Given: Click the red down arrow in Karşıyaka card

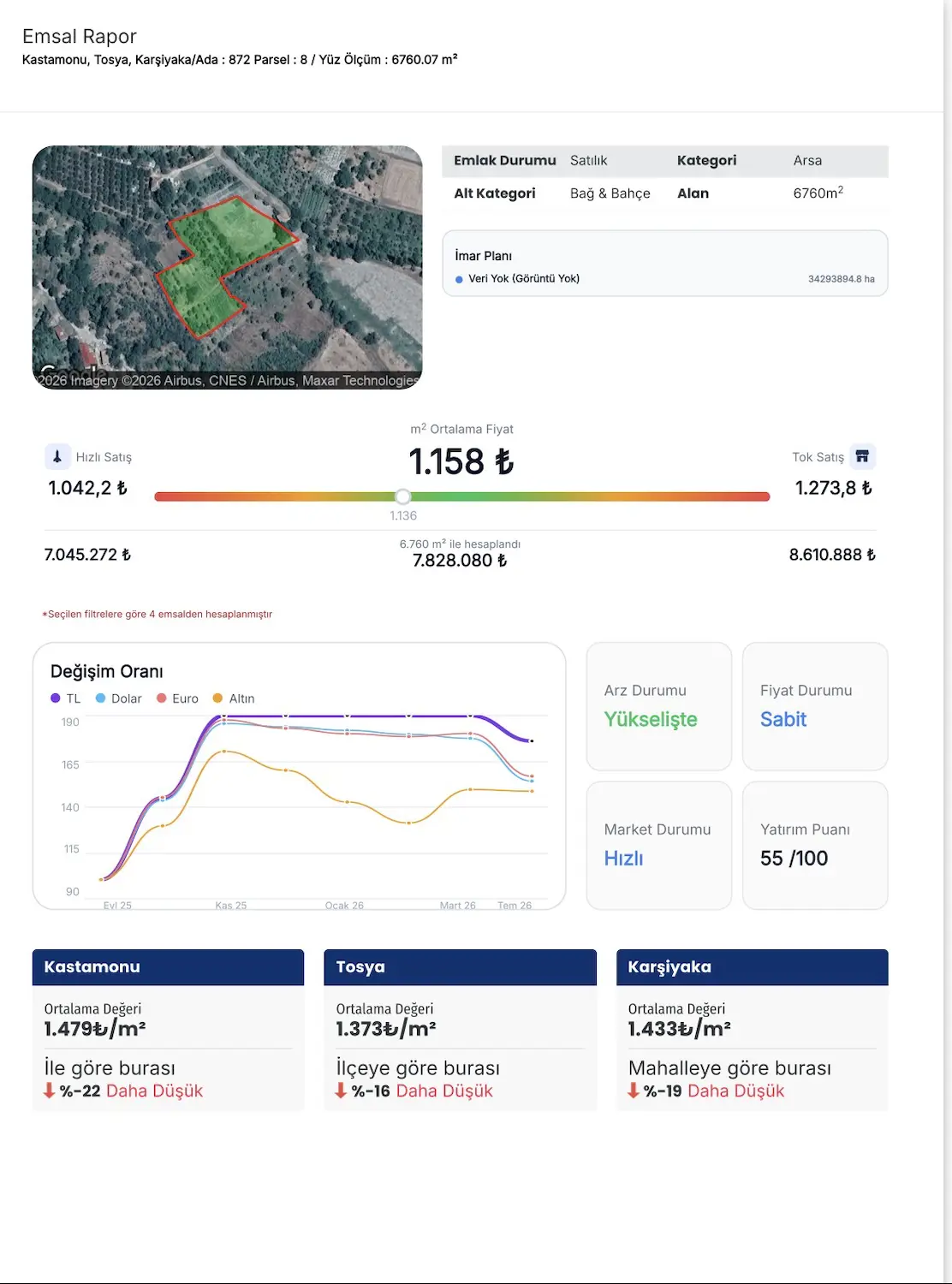Looking at the screenshot, I should tap(634, 1091).
